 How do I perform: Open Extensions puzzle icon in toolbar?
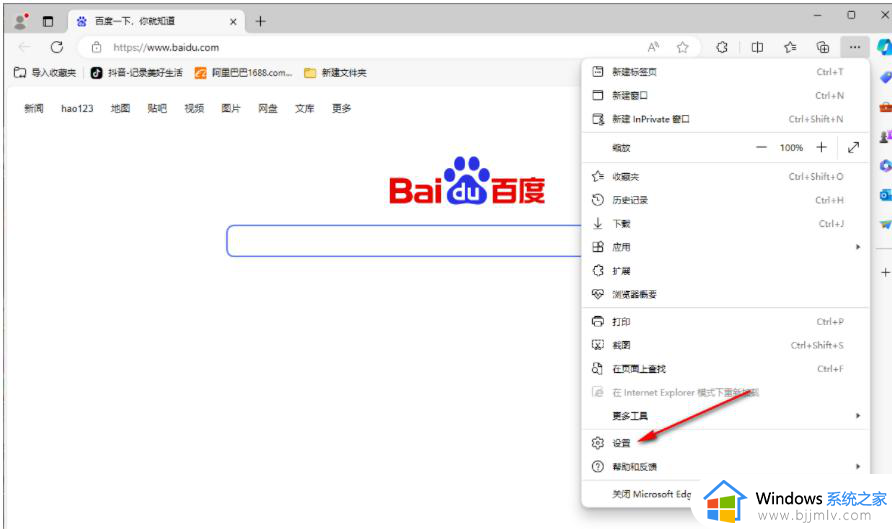[722, 47]
